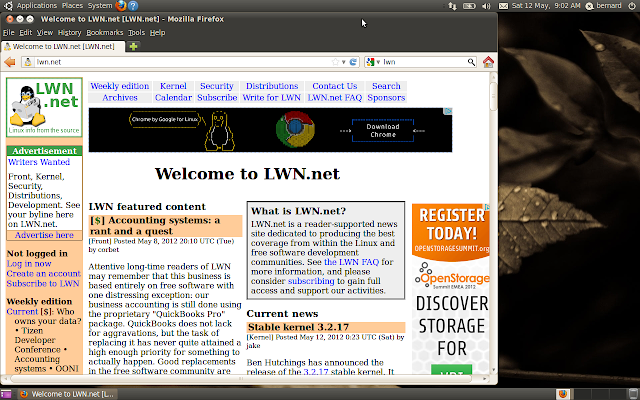Open the Search link in navigation

click(x=386, y=86)
